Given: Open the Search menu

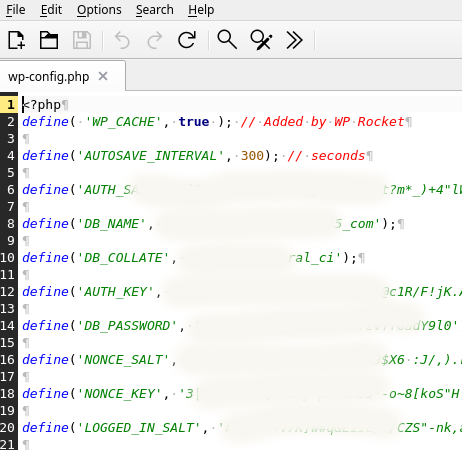Looking at the screenshot, I should 154,10.
